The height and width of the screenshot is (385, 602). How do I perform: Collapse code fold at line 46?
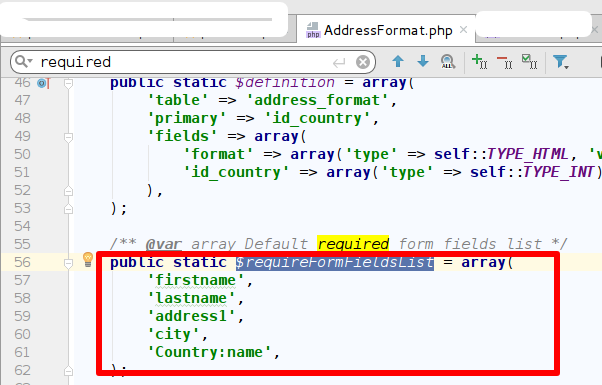68,83
